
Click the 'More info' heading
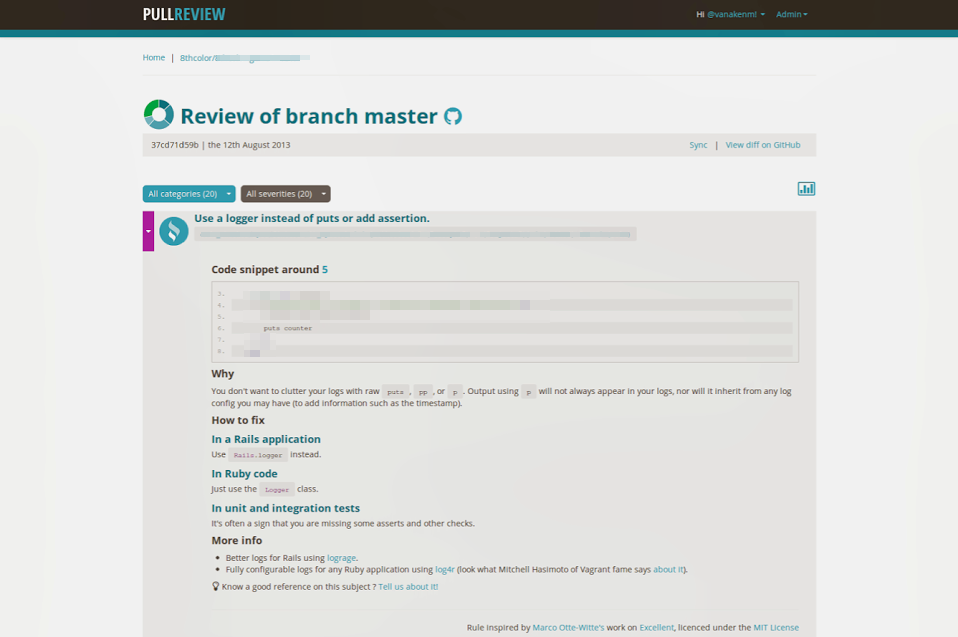point(236,541)
